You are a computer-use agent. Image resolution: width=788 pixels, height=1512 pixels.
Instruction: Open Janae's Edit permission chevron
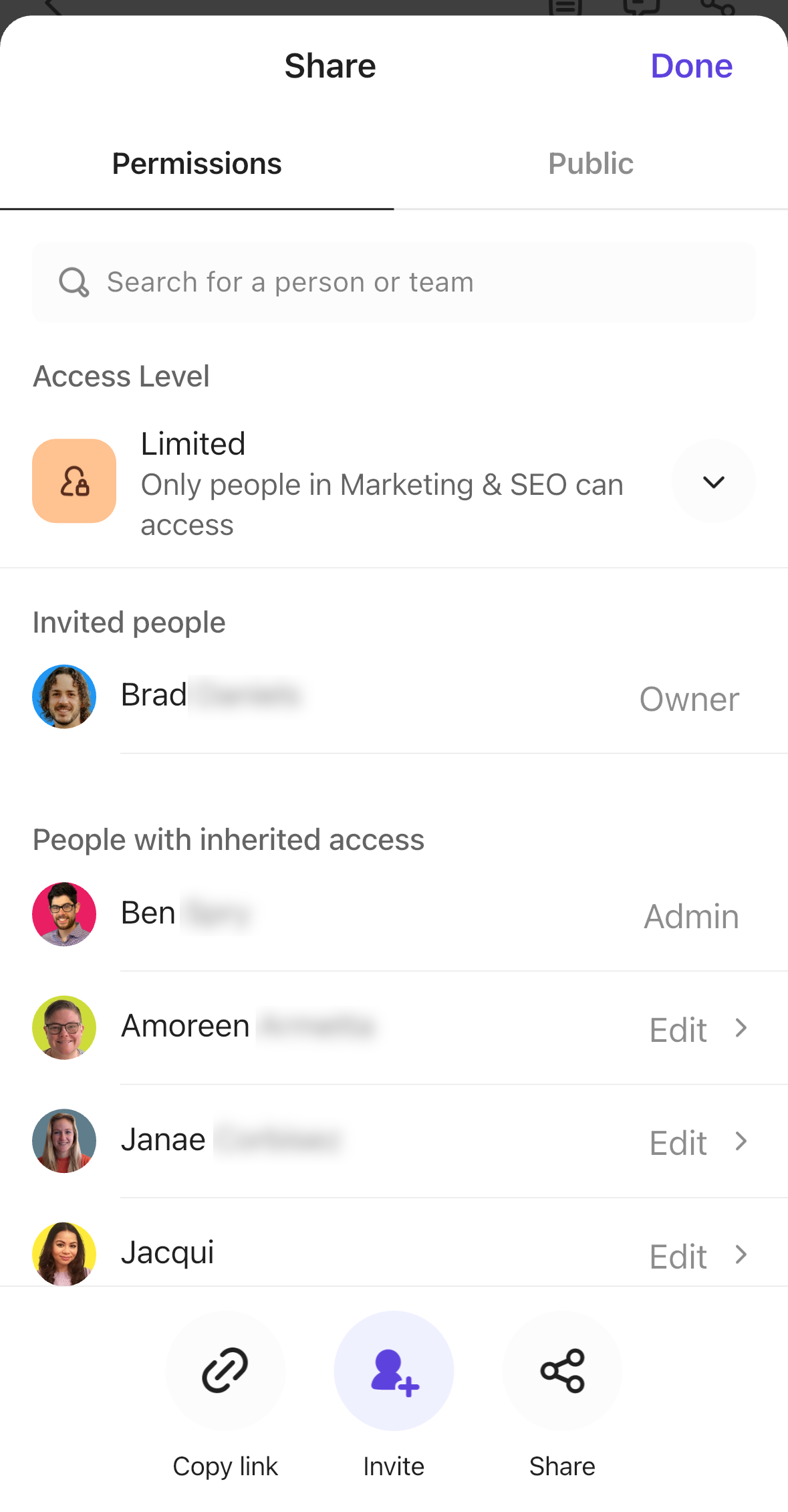point(741,1142)
